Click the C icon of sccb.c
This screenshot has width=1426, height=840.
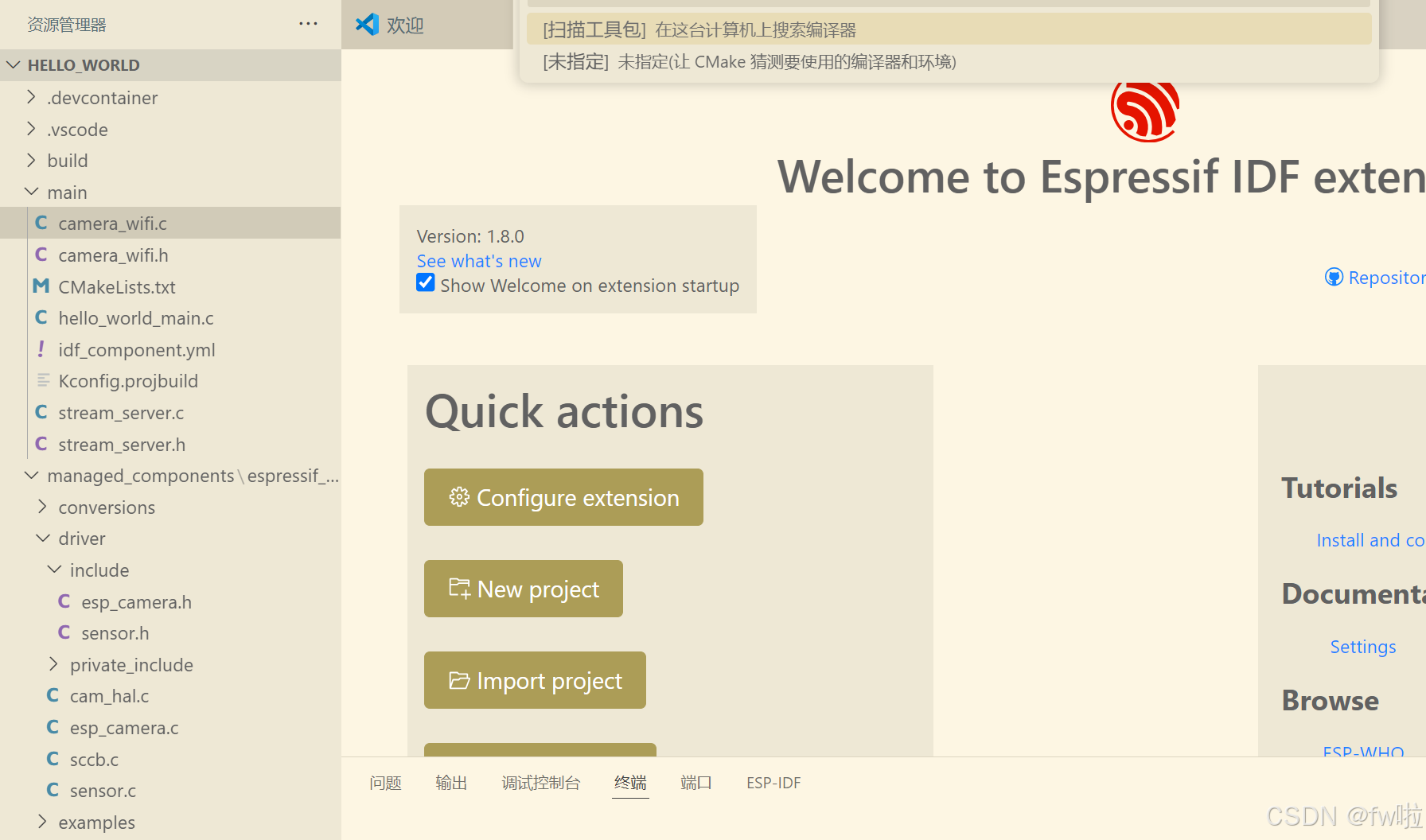tap(53, 759)
